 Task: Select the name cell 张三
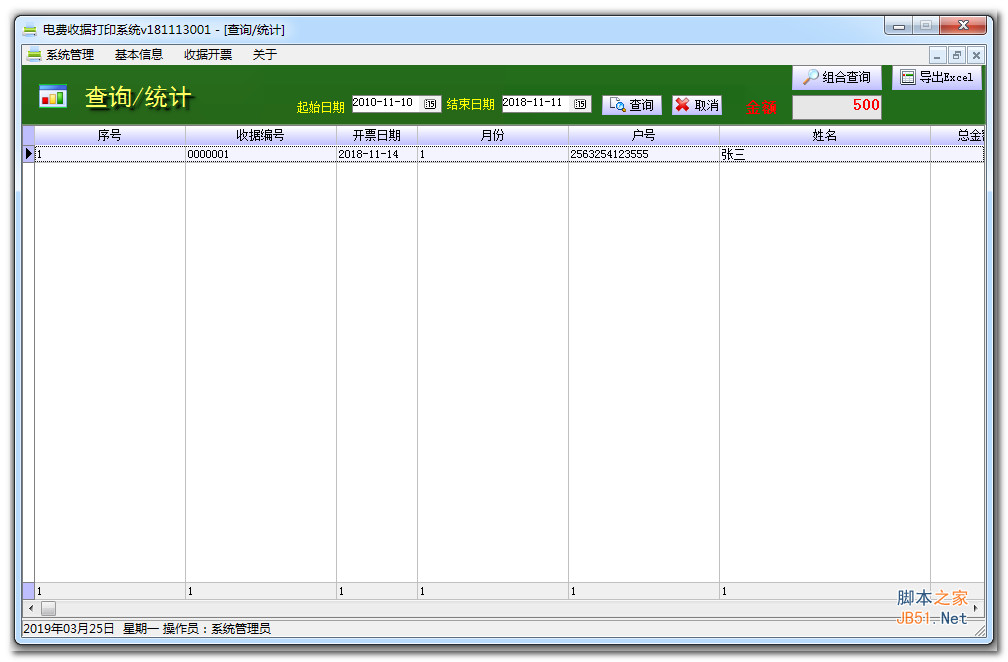[x=825, y=154]
